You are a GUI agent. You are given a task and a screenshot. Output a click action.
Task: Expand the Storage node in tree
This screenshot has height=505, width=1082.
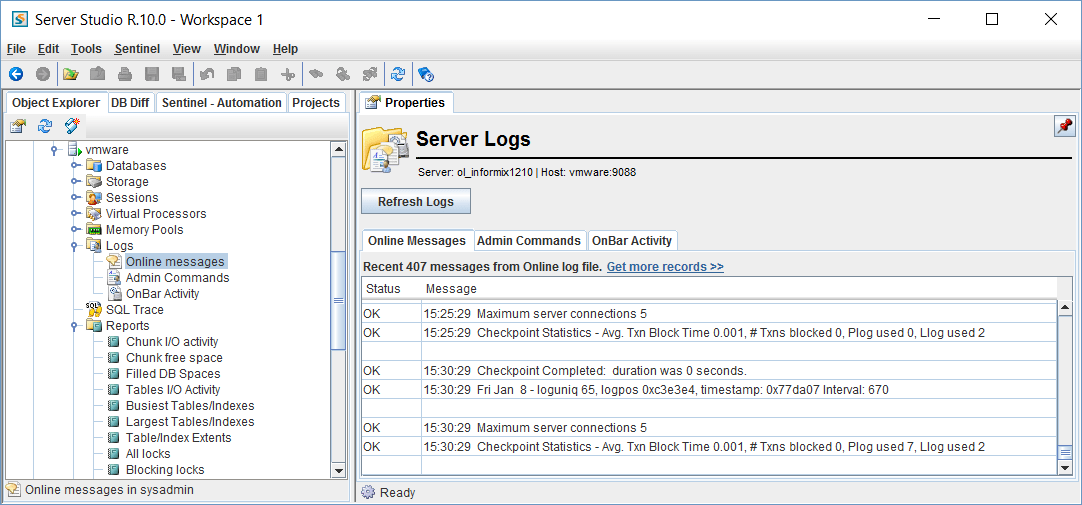tap(75, 182)
